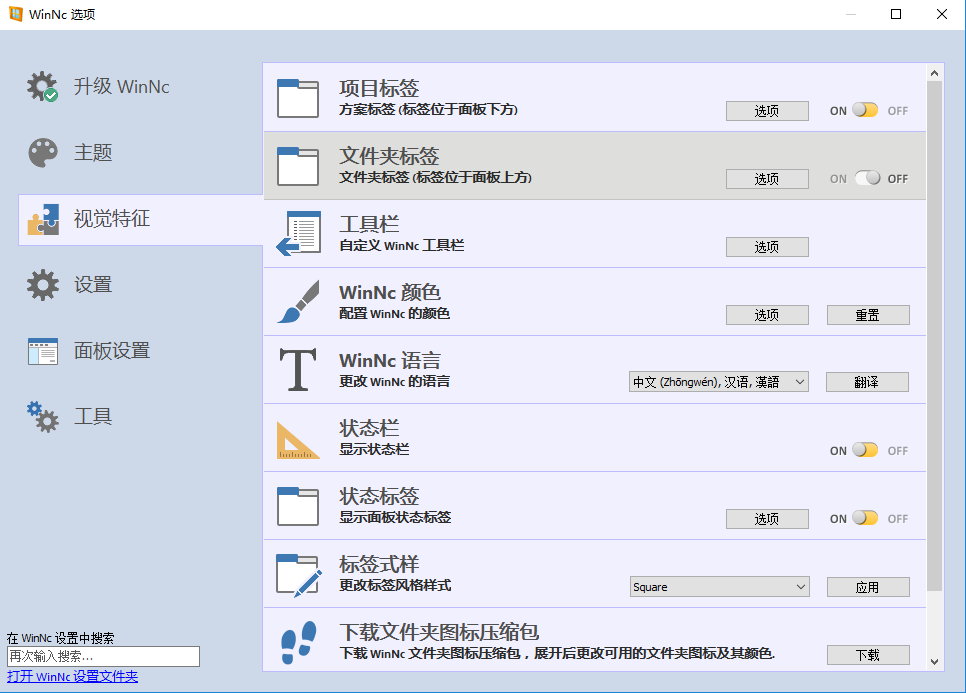Open the 面板设置 section
This screenshot has height=693, width=966.
(140, 351)
